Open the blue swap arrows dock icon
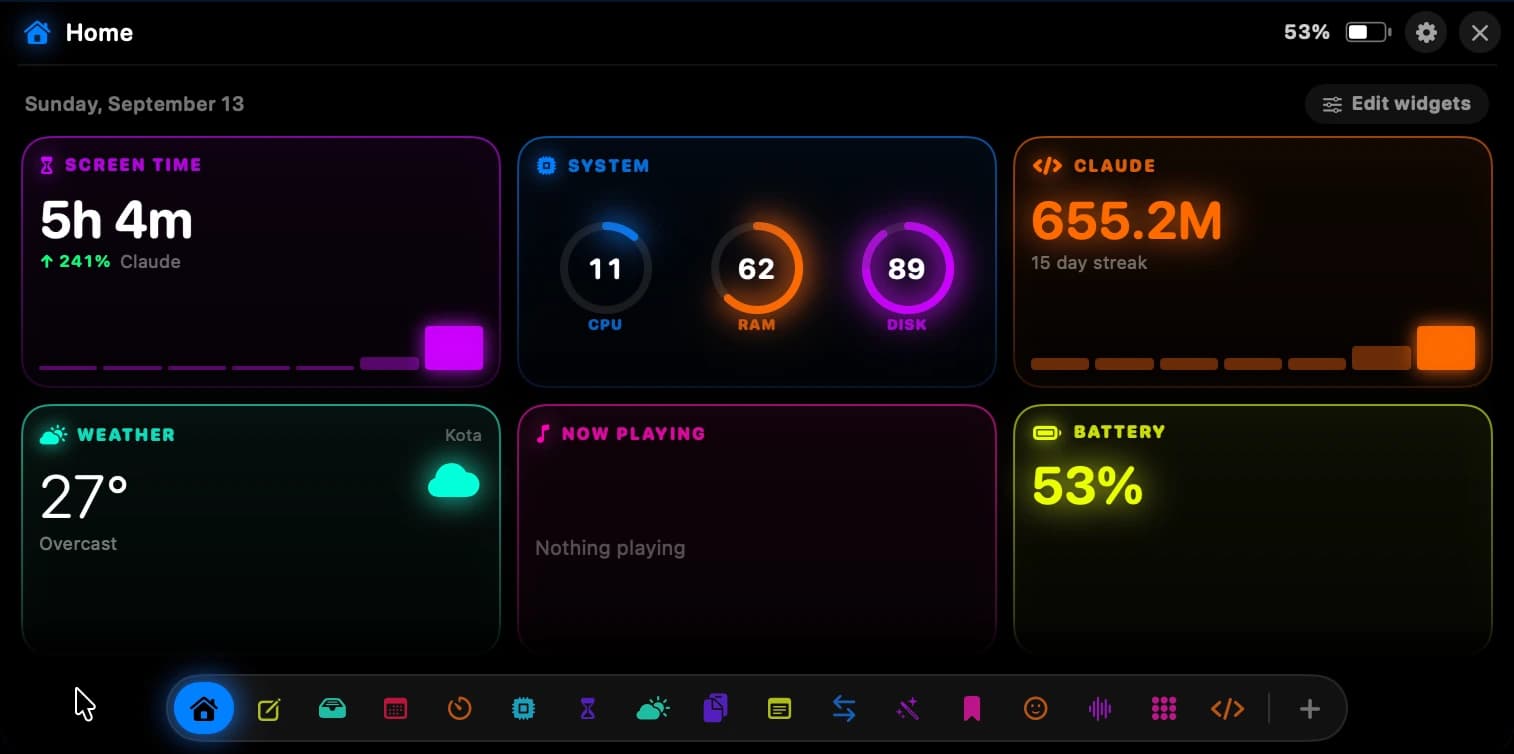This screenshot has height=754, width=1514. [x=844, y=709]
